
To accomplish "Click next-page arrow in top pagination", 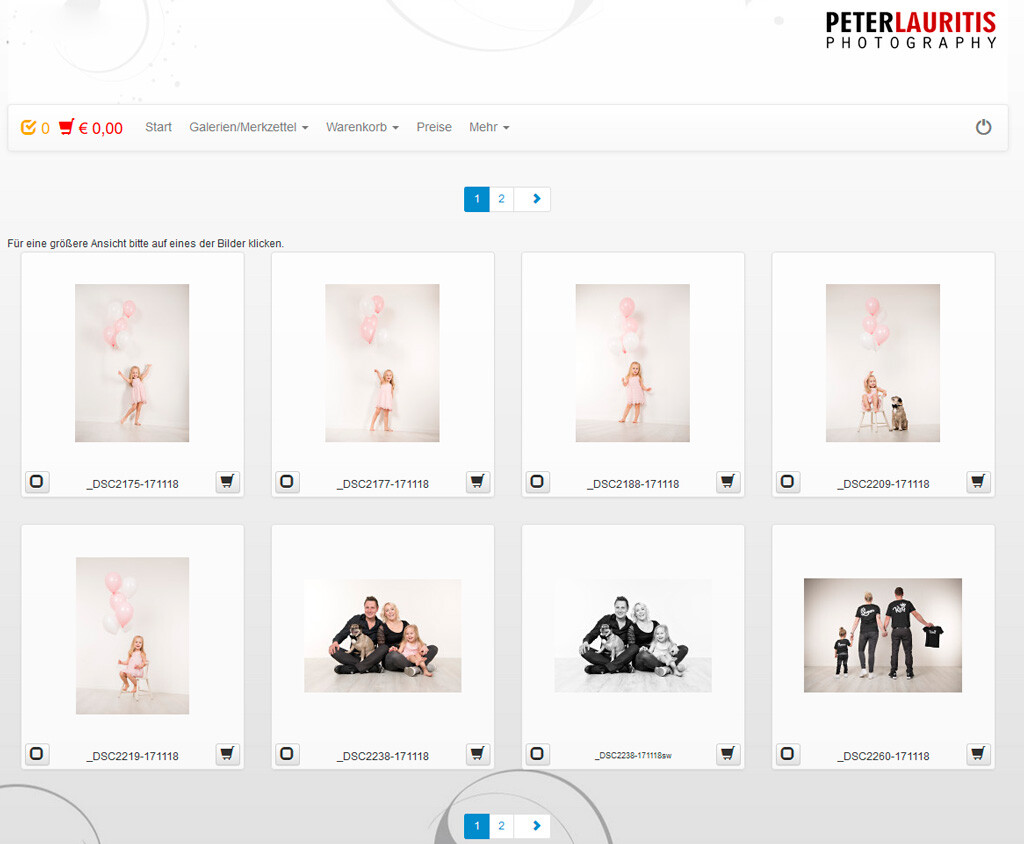I will (x=532, y=199).
